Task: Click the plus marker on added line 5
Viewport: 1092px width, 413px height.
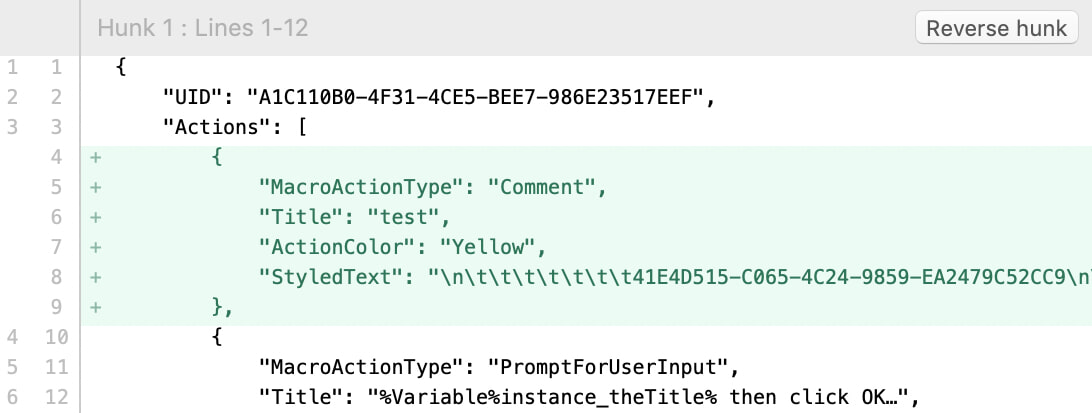Action: coord(95,188)
